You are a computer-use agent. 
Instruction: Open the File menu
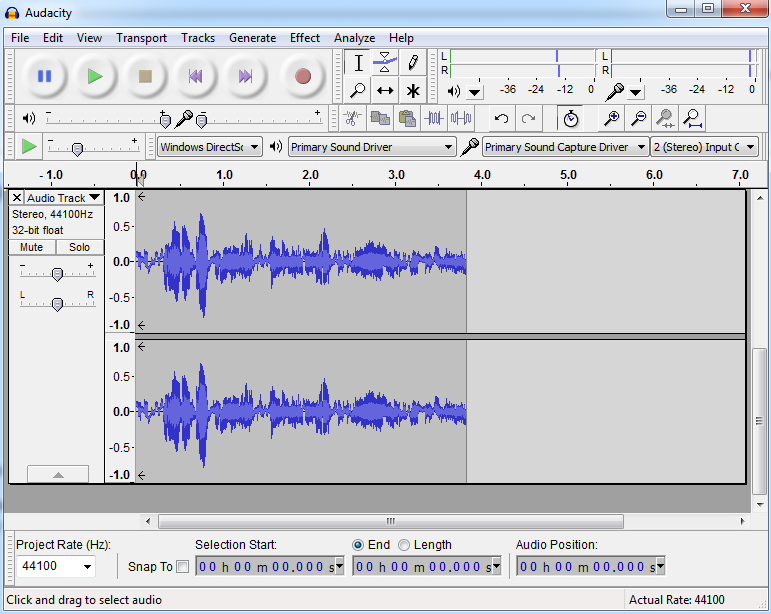(x=20, y=38)
